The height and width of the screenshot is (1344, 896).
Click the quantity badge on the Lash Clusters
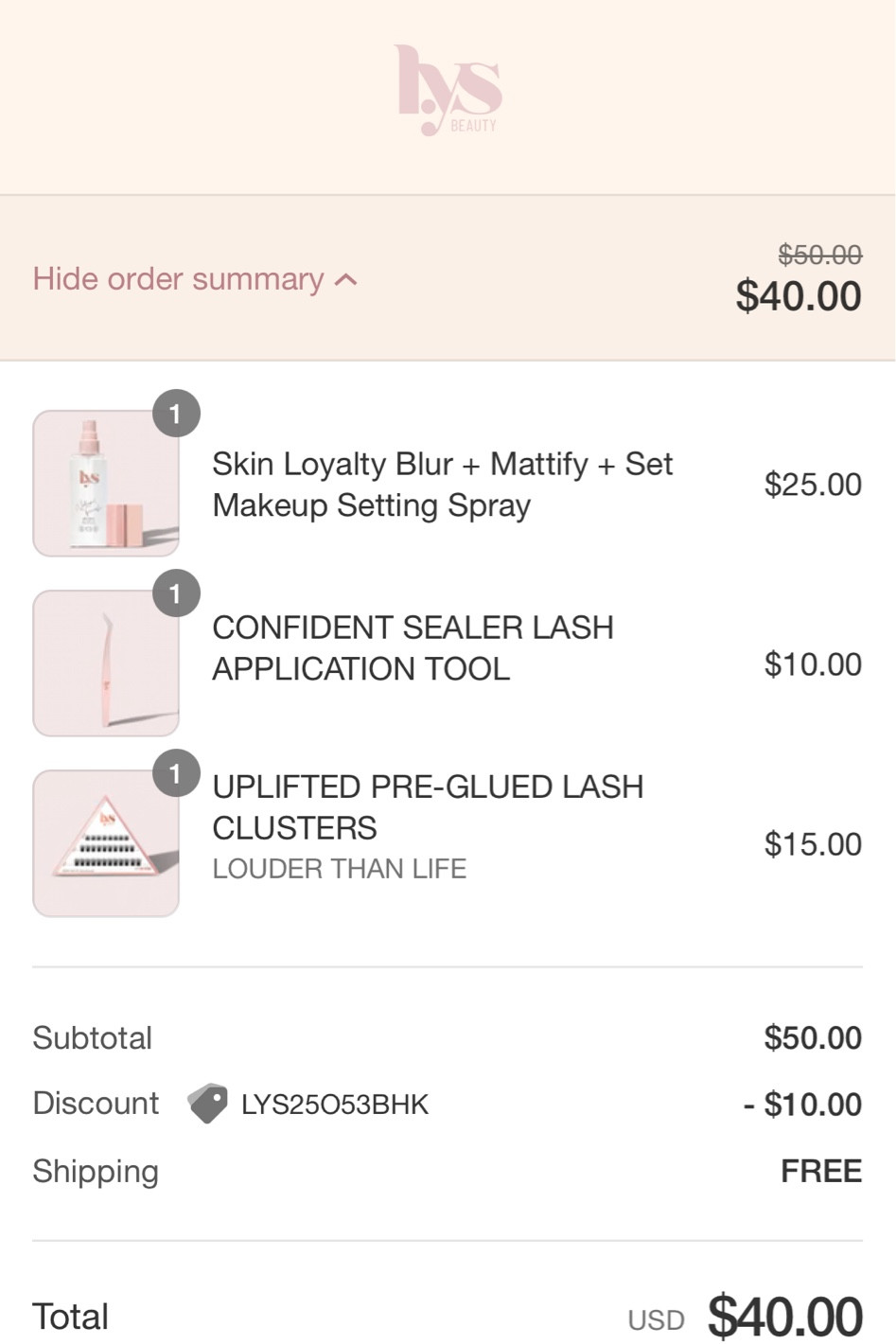[176, 774]
